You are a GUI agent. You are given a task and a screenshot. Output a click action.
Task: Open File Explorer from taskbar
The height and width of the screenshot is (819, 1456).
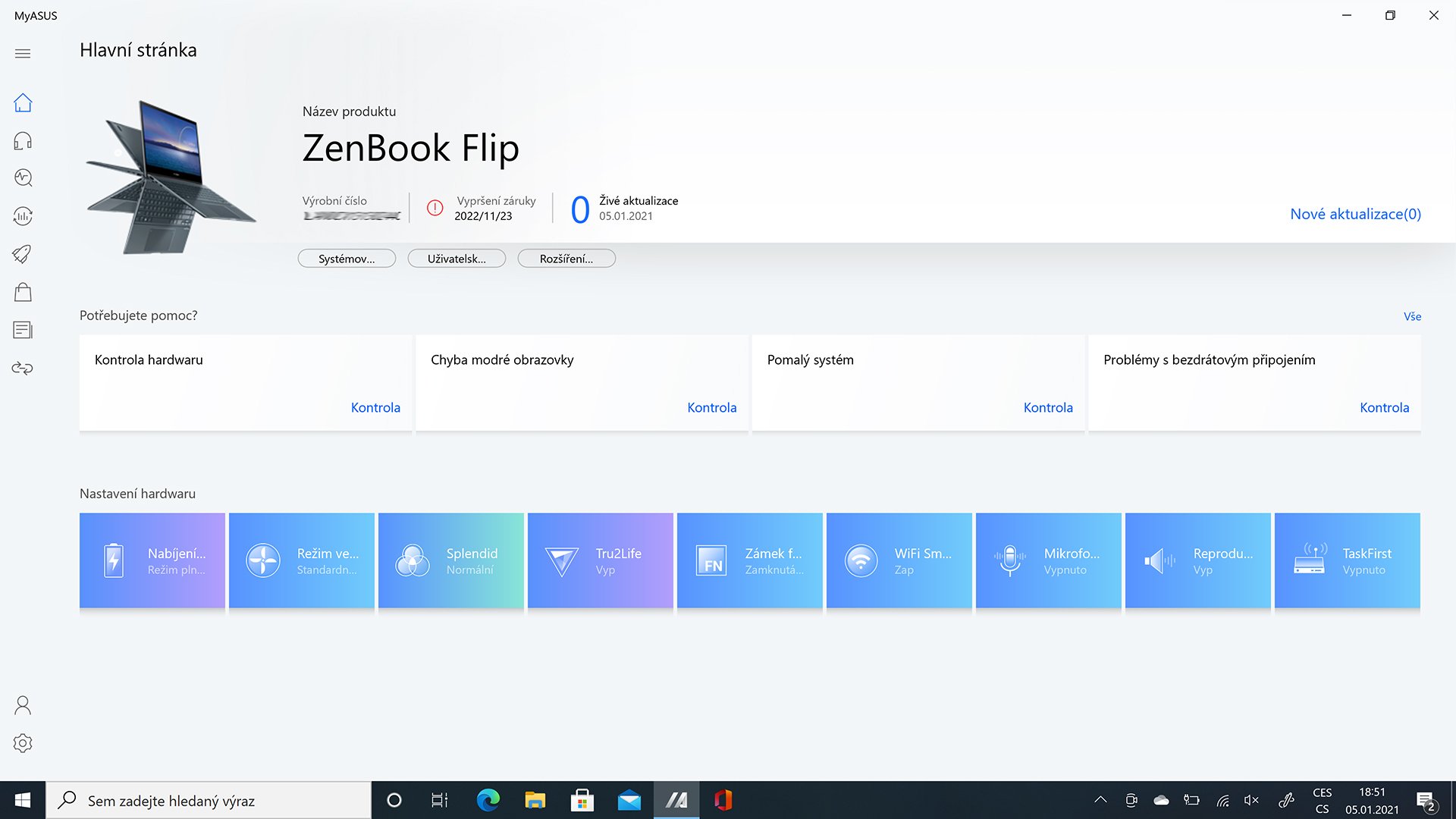535,800
